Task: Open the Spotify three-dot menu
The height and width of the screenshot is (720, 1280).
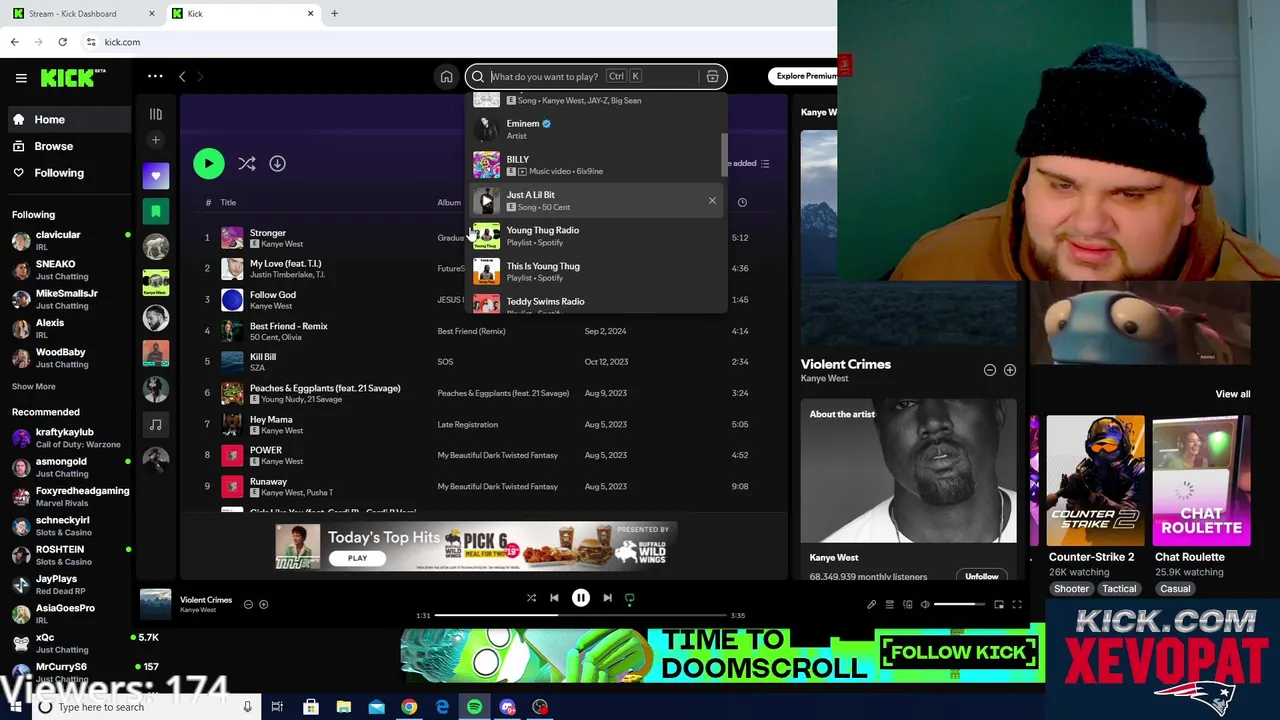Action: coord(155,76)
